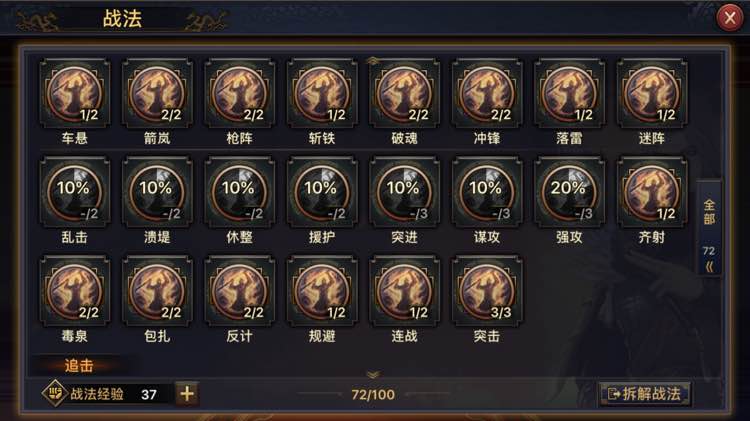Screen dimensions: 750x421
Task: Select the 突击 tactic showing 3/3
Action: 487,291
